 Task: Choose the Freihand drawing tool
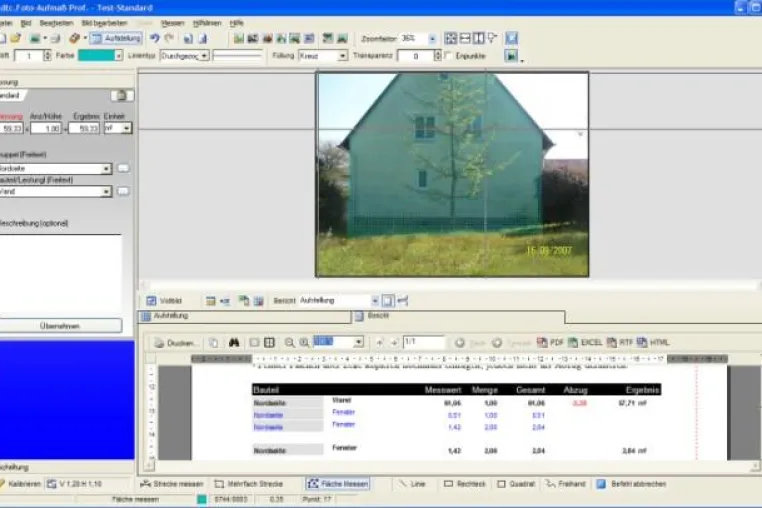click(565, 484)
